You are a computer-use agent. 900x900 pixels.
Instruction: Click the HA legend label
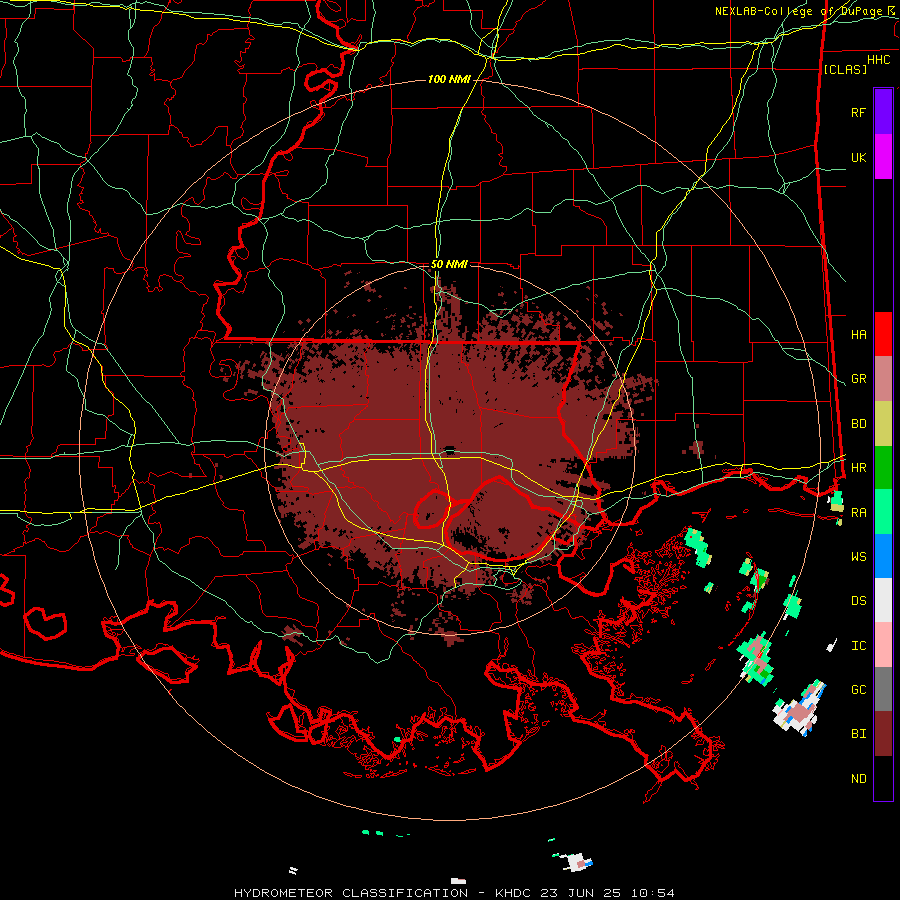click(x=858, y=335)
